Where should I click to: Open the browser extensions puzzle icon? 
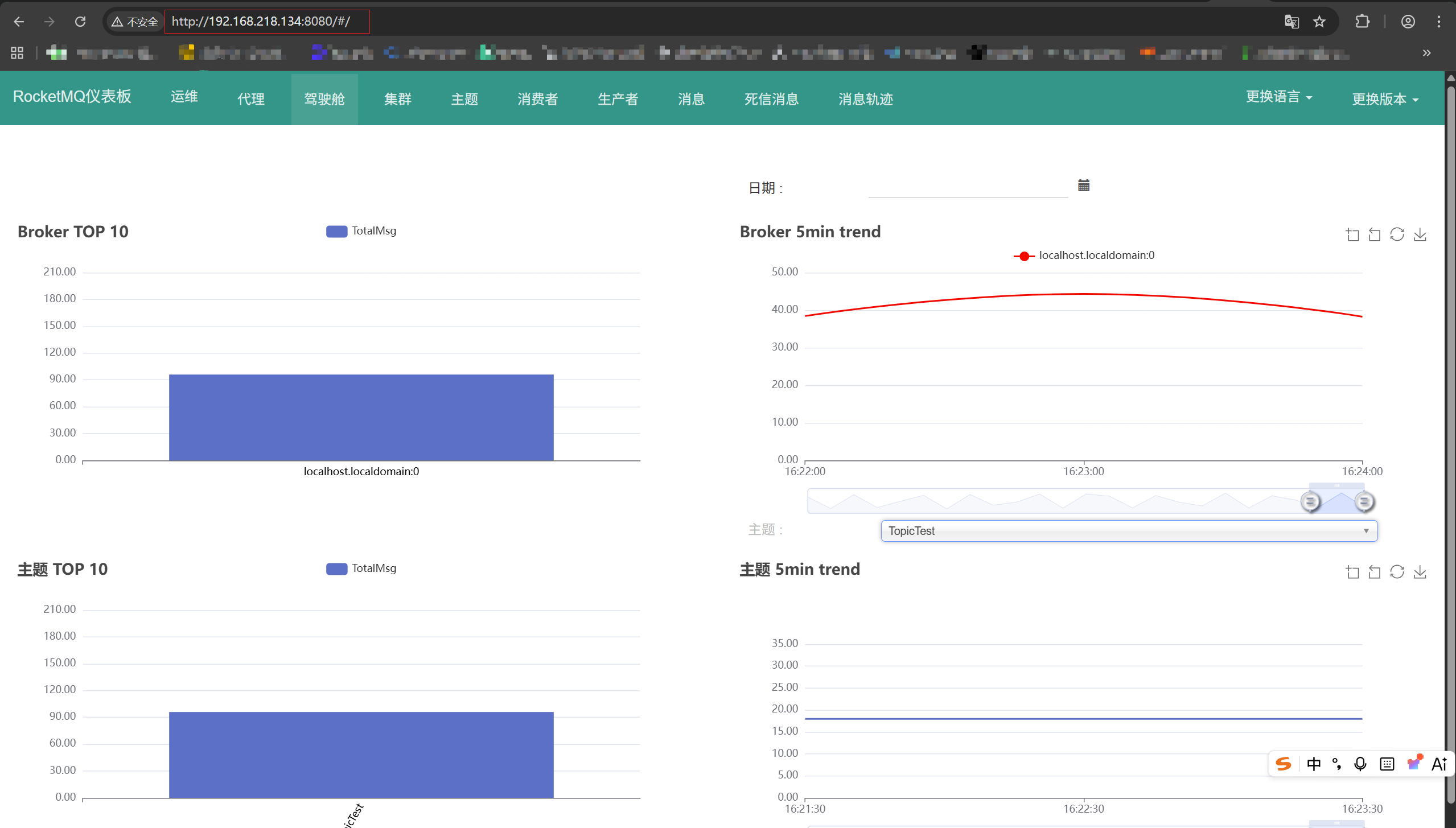(x=1363, y=21)
